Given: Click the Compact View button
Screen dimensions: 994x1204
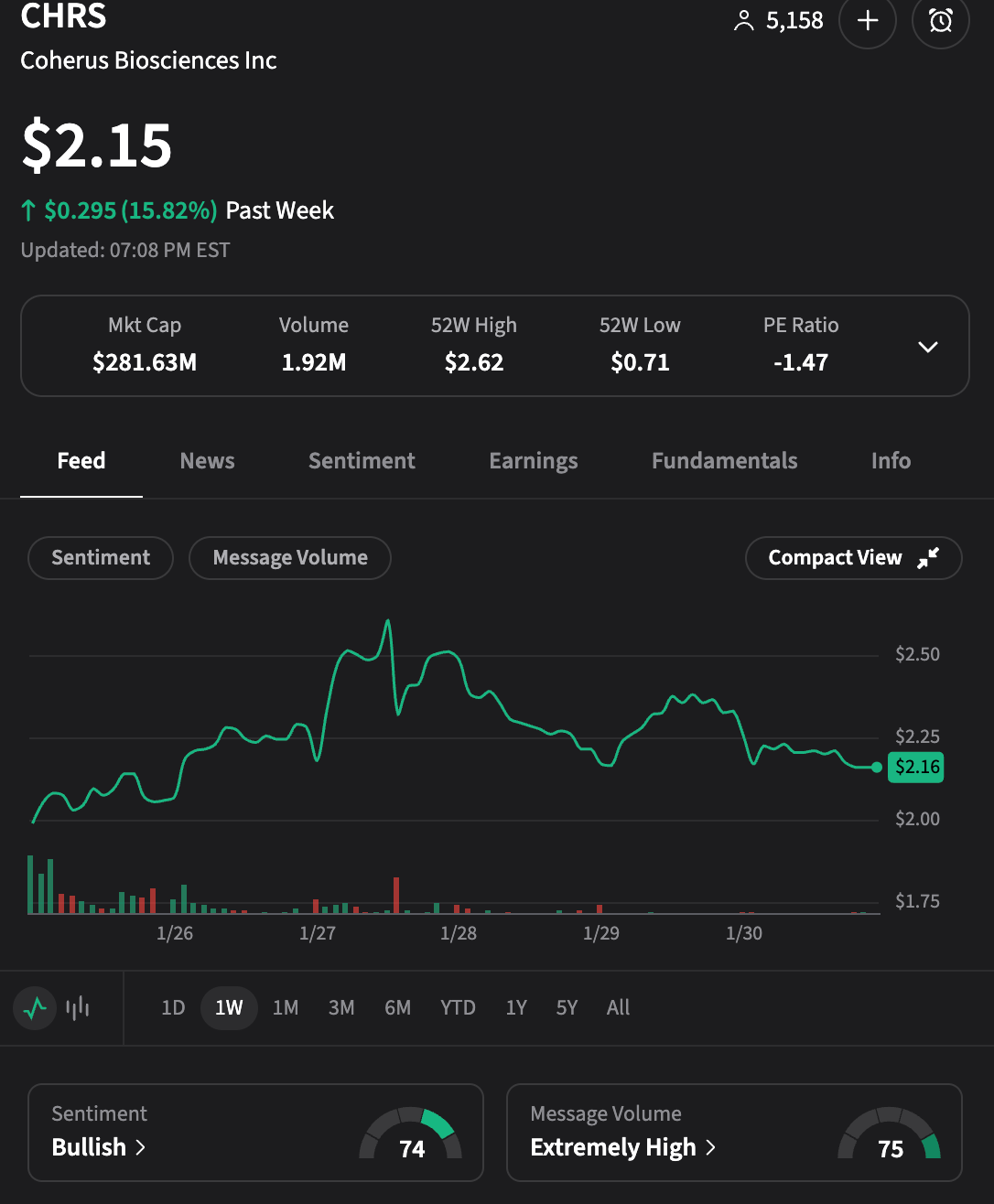Looking at the screenshot, I should [x=835, y=558].
